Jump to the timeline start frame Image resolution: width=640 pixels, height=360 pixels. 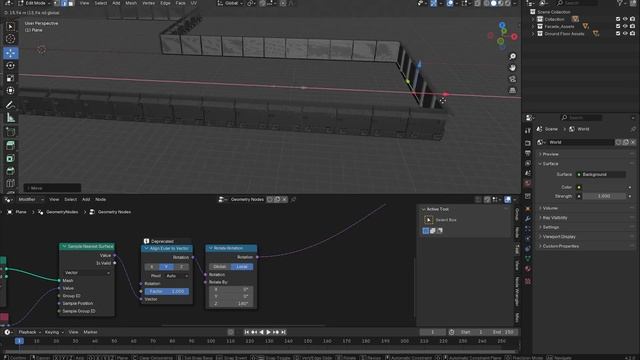[247, 332]
